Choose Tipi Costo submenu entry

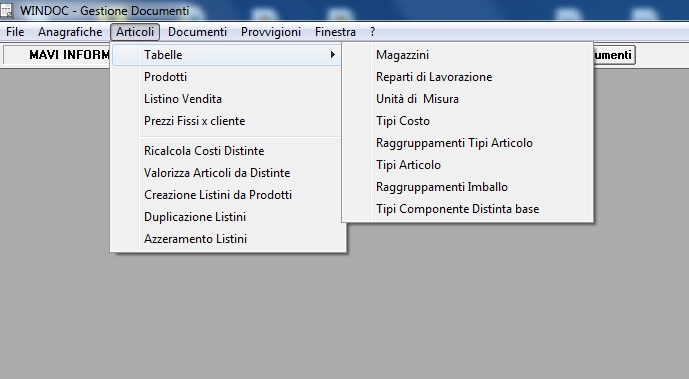tap(468, 121)
